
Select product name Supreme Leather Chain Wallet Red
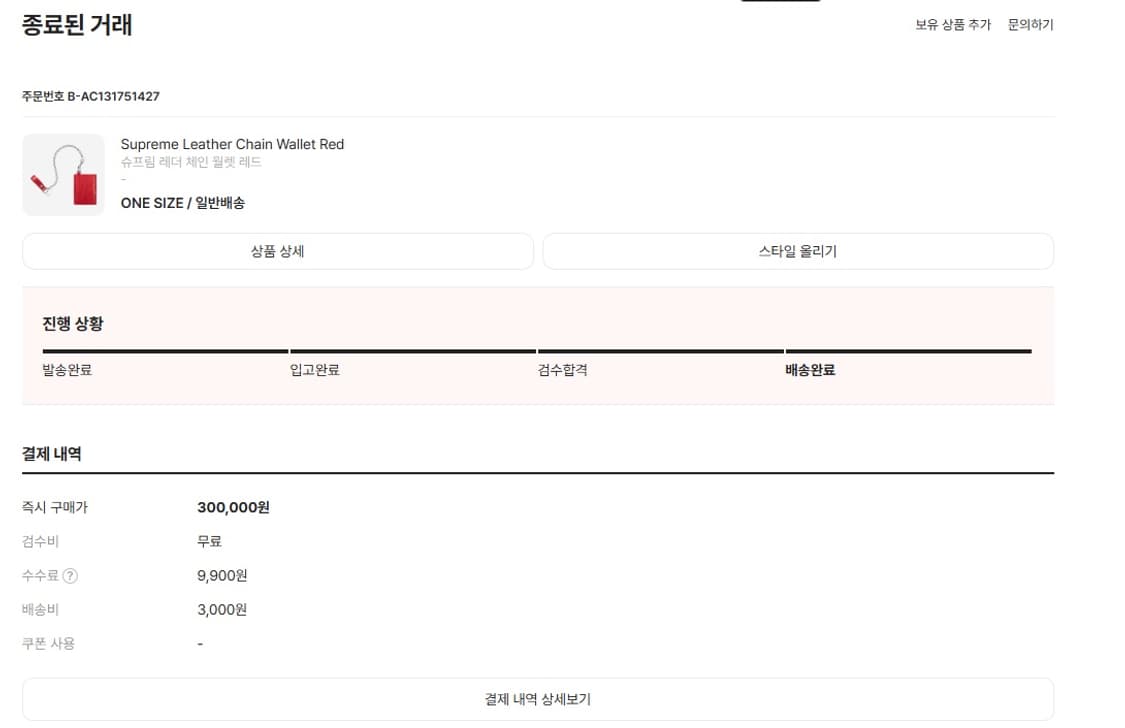click(232, 144)
